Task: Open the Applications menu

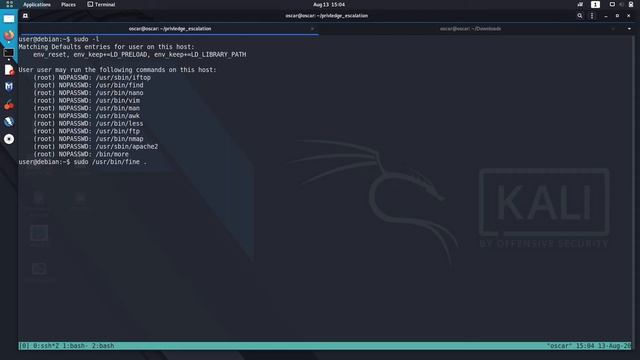Action: (x=37, y=4)
